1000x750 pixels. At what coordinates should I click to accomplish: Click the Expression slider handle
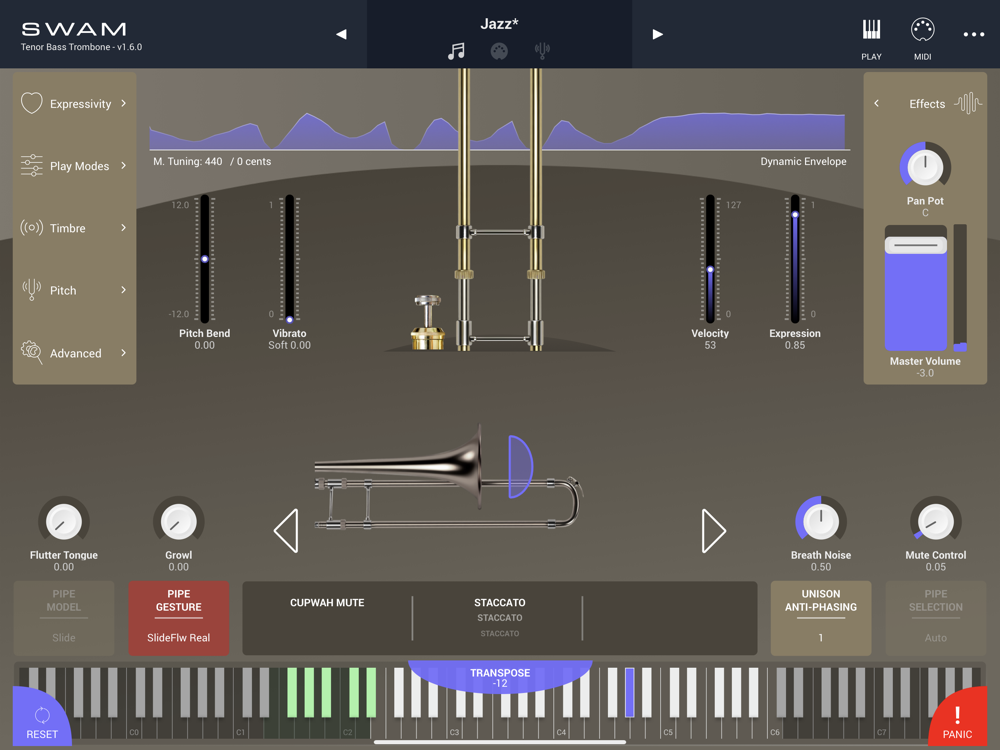(795, 215)
